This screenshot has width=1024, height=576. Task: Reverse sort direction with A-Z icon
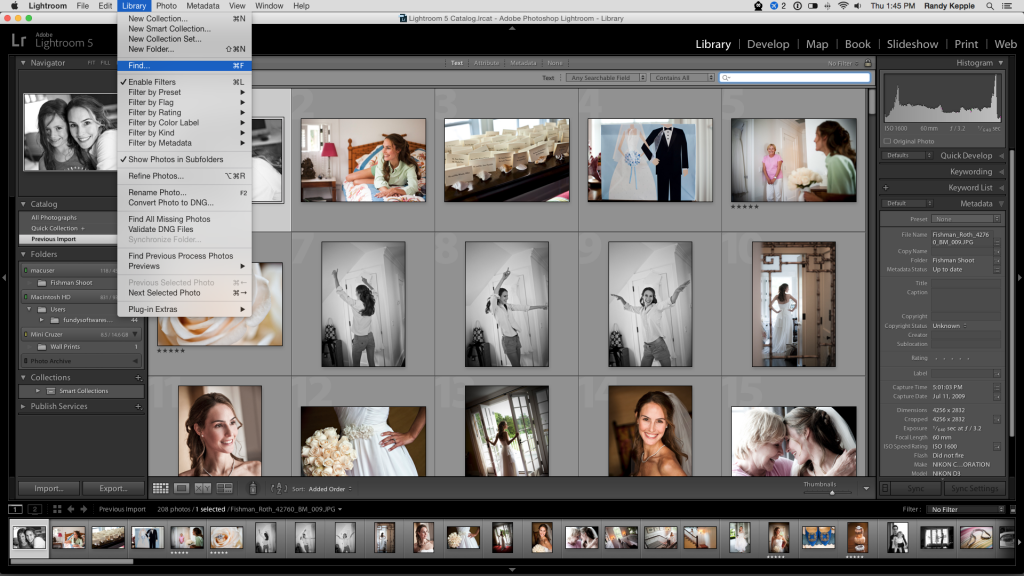coord(279,488)
